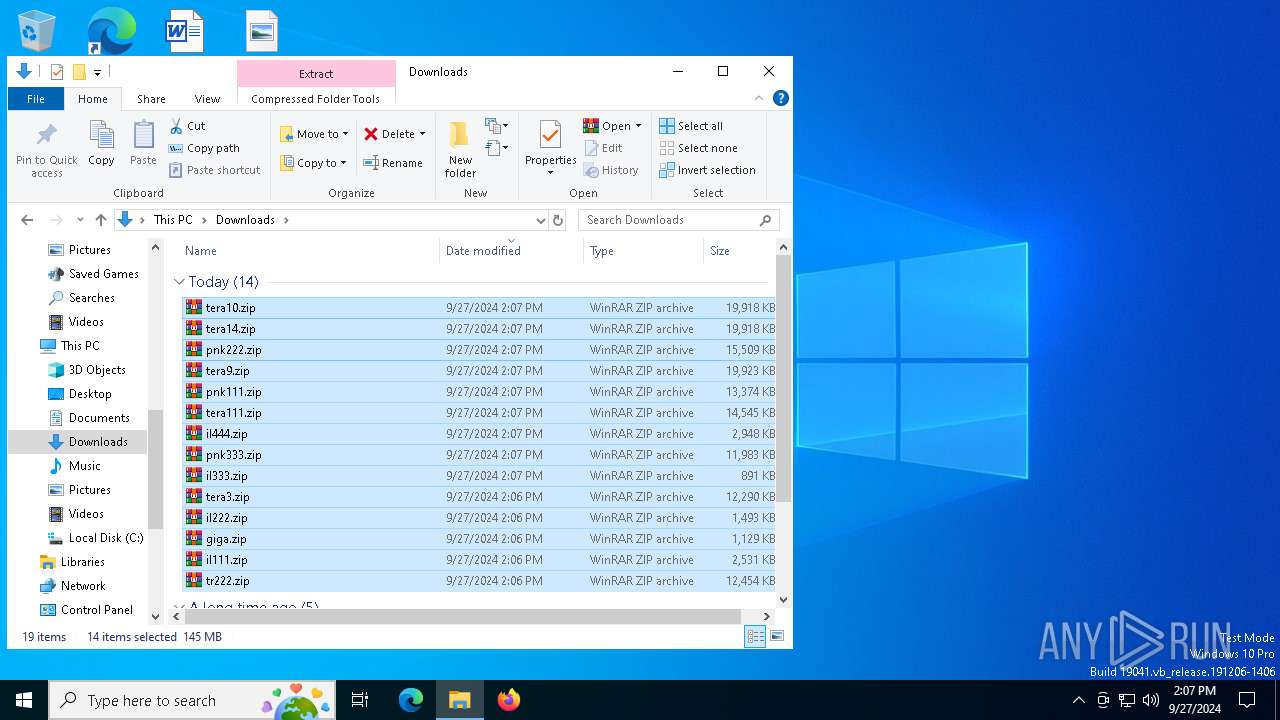Collapse the Today (14) group
The height and width of the screenshot is (720, 1280).
180,282
